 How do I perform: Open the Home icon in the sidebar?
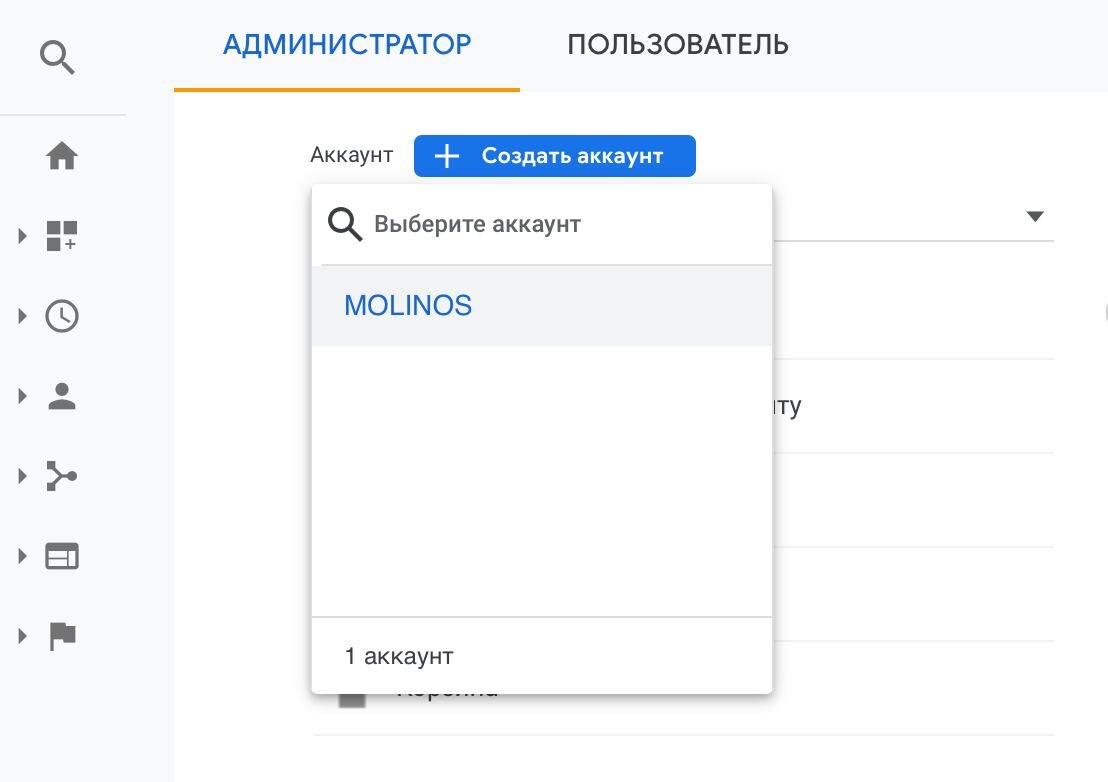click(x=62, y=155)
